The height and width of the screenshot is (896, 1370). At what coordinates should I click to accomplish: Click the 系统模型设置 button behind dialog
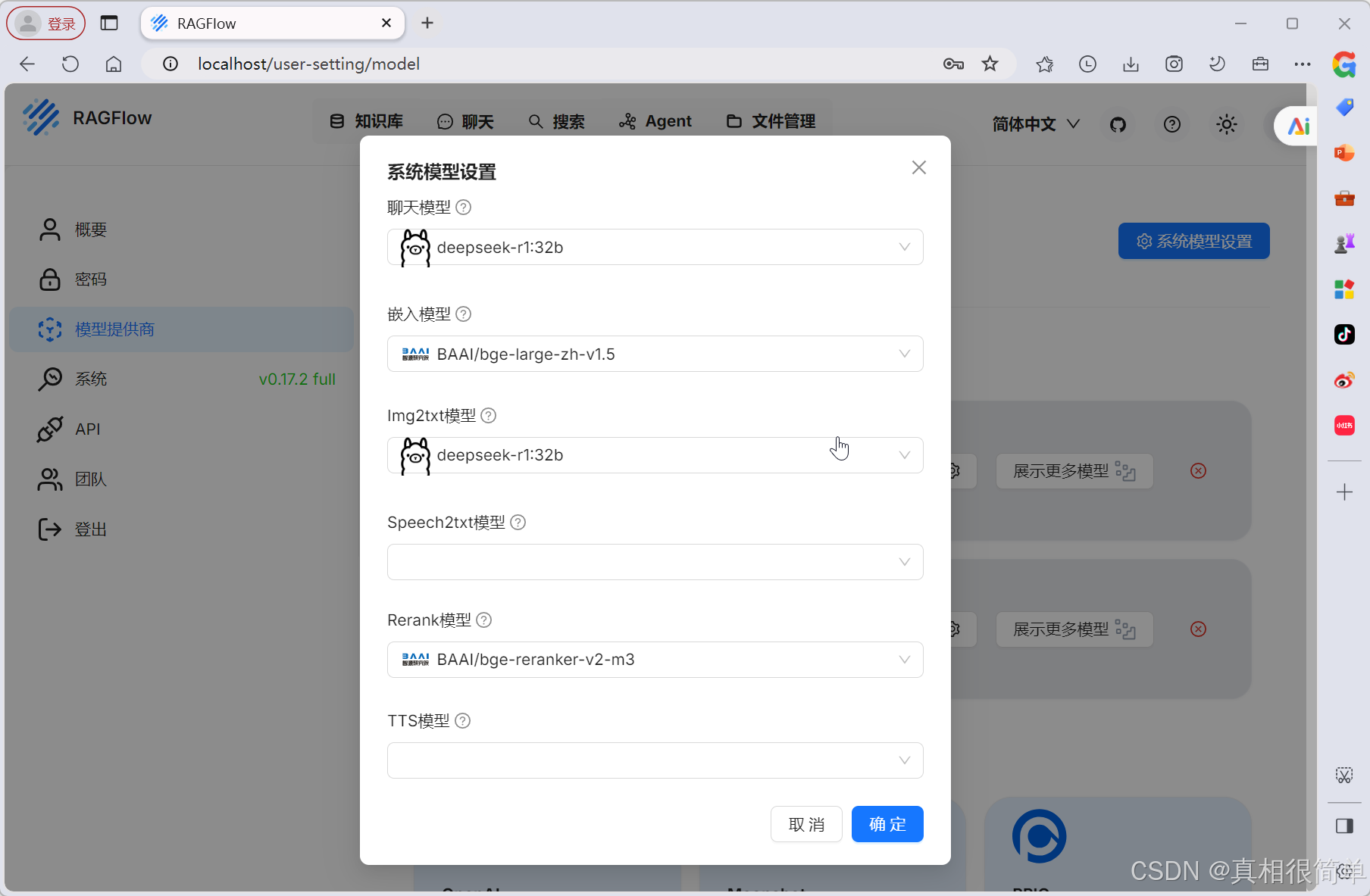point(1194,241)
